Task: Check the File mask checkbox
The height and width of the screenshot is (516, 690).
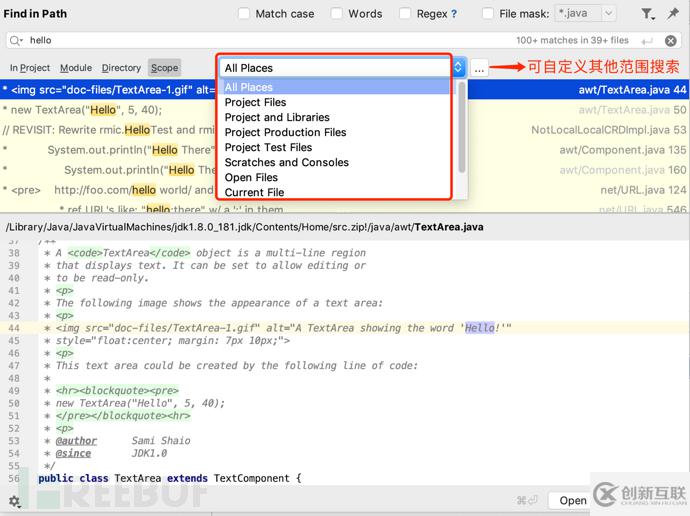Action: click(488, 14)
